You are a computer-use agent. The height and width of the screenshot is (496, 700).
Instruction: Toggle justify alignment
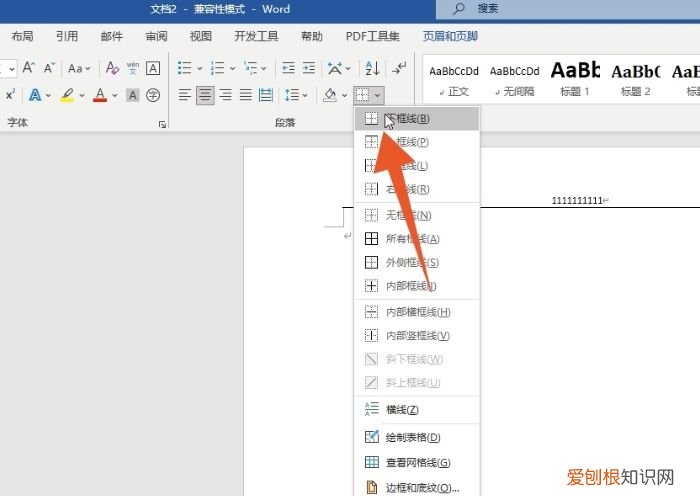(x=246, y=95)
